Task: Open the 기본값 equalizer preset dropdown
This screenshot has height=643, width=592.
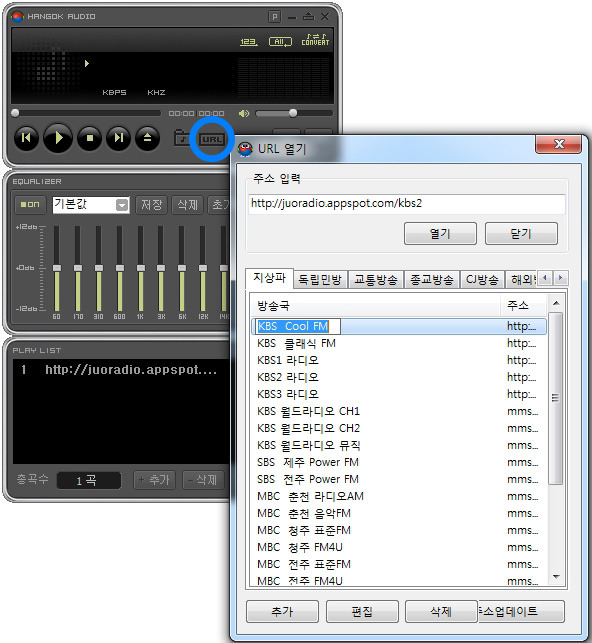Action: (x=122, y=205)
